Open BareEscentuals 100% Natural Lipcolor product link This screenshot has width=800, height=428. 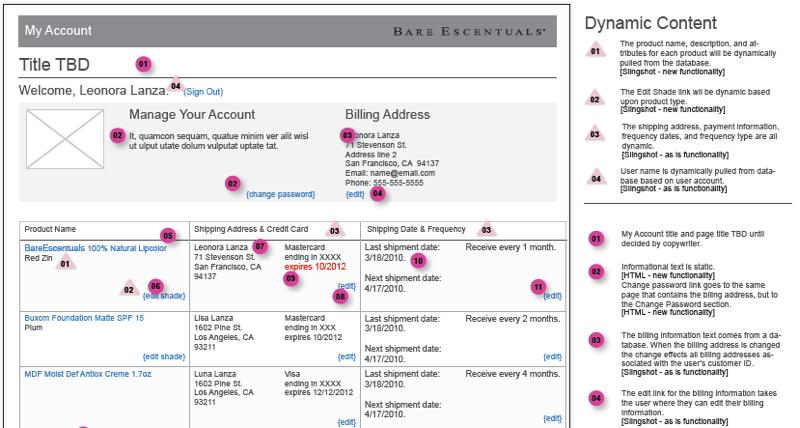click(96, 247)
